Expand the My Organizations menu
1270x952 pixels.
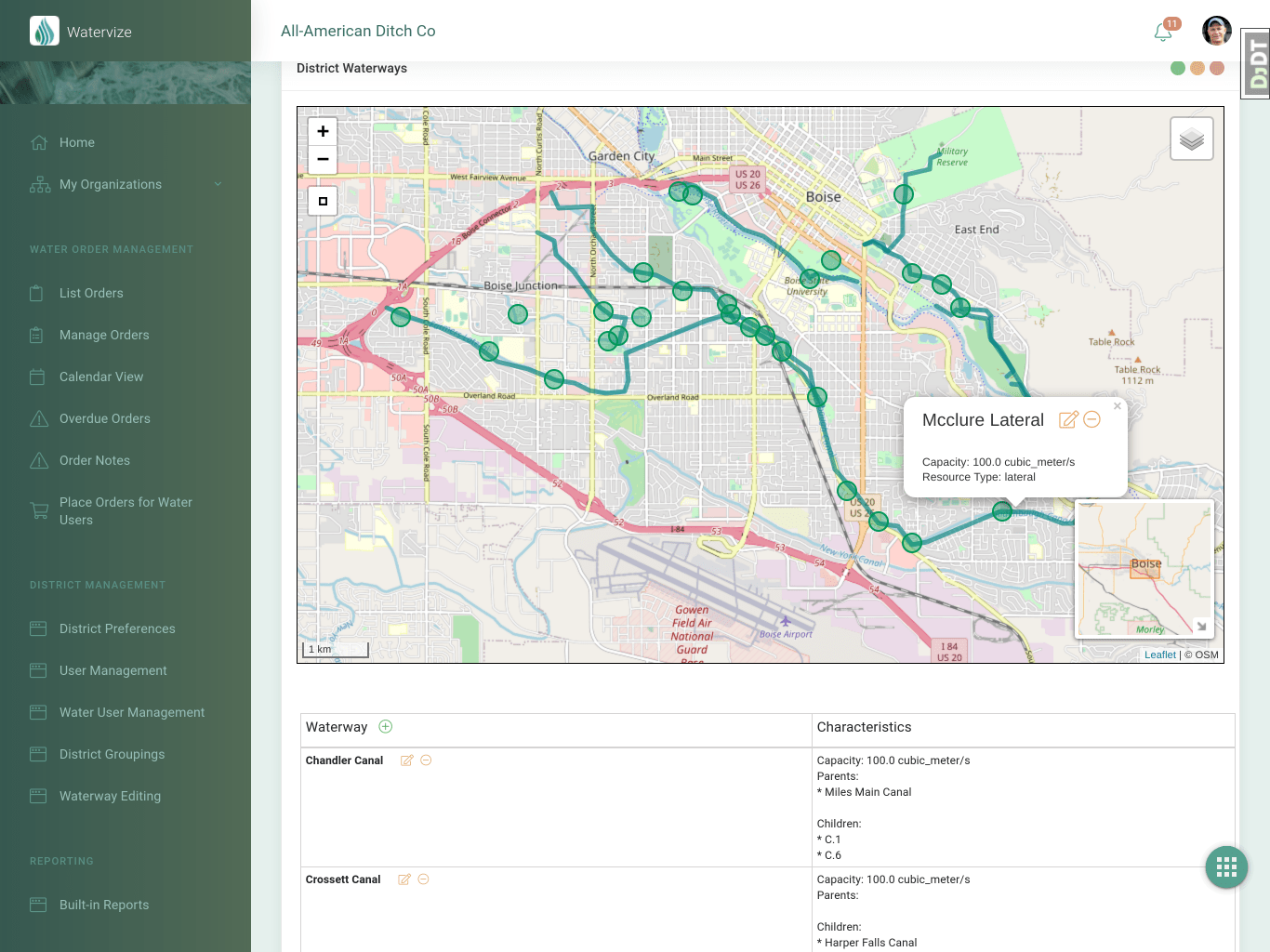click(126, 184)
